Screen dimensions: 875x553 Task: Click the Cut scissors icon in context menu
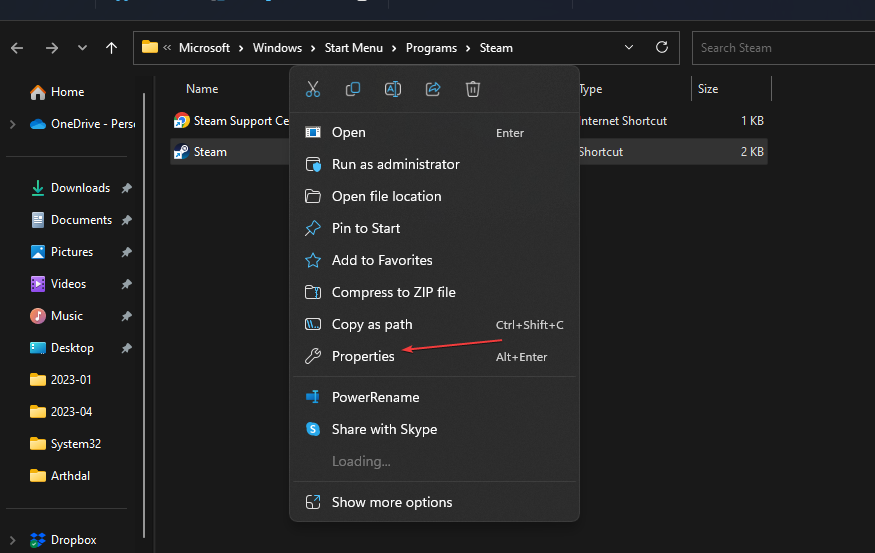coord(313,89)
